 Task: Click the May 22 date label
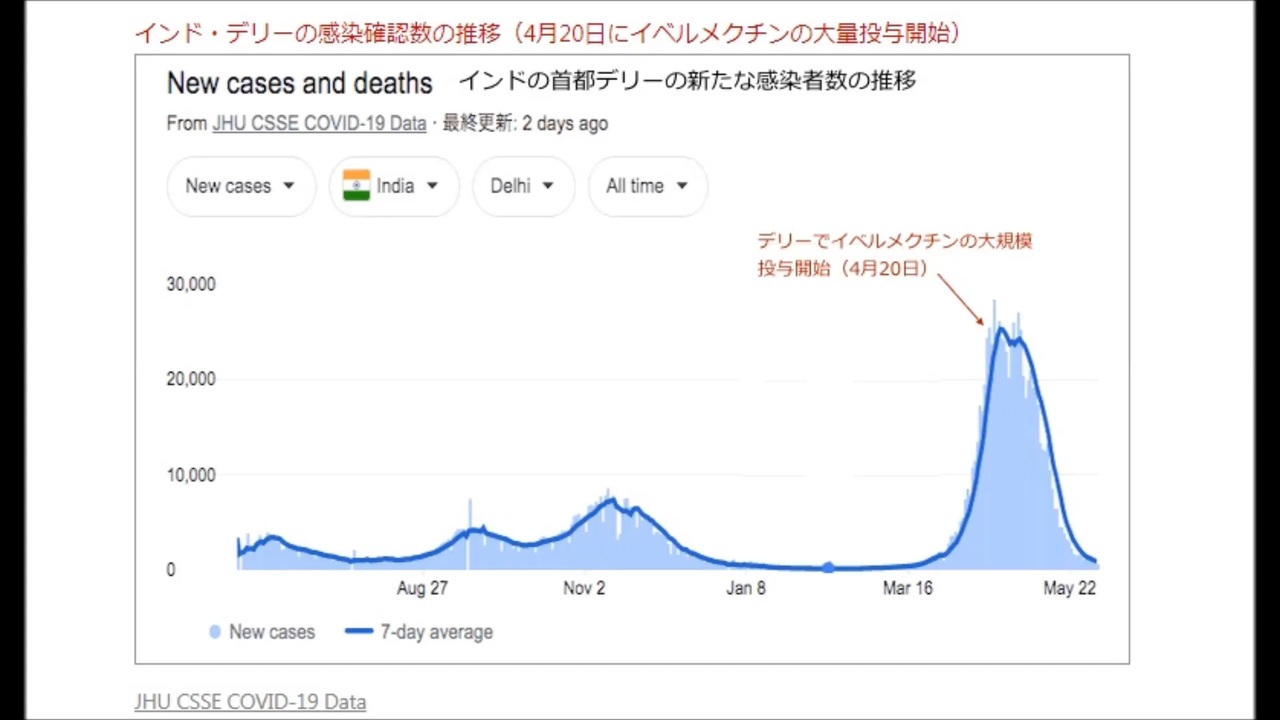1070,588
